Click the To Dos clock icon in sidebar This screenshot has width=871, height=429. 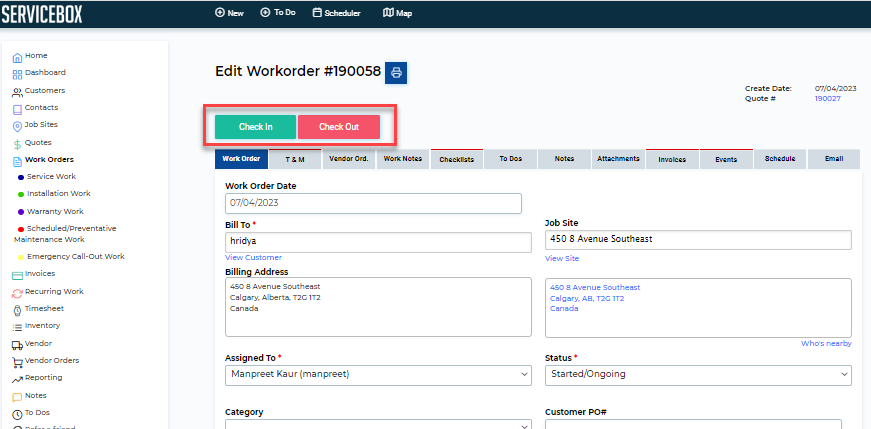pos(17,415)
